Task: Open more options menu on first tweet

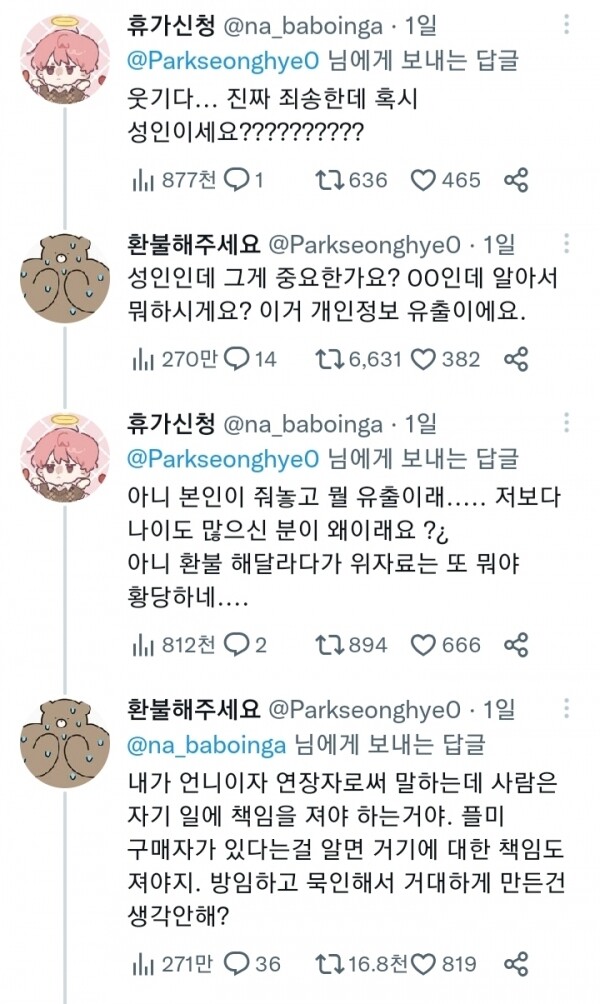Action: click(x=567, y=23)
